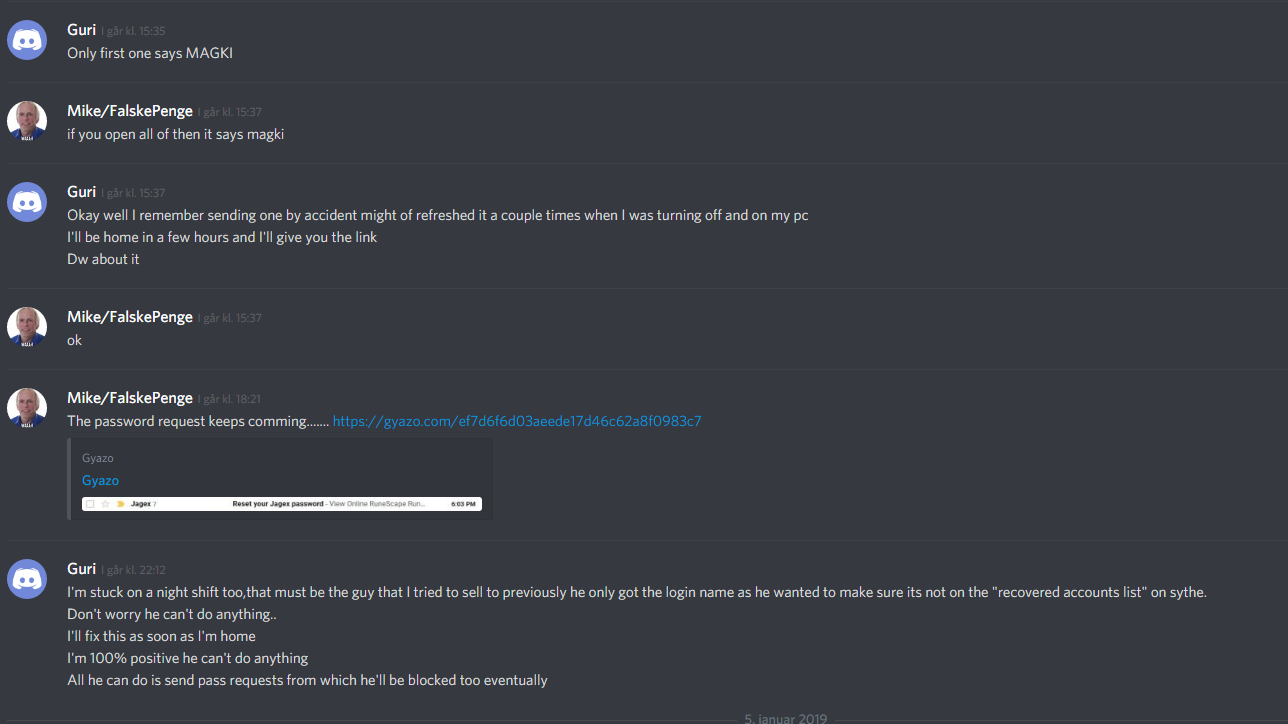Click Guri's avatar beside "Only first one says MAGKI"
1288x724 pixels.
(27, 40)
